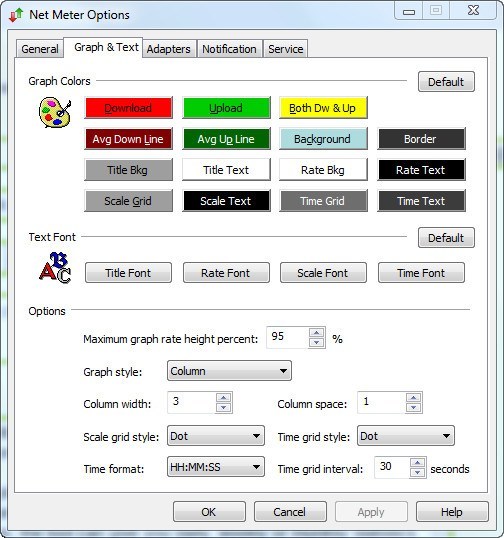Click the Column space field

[x=381, y=402]
